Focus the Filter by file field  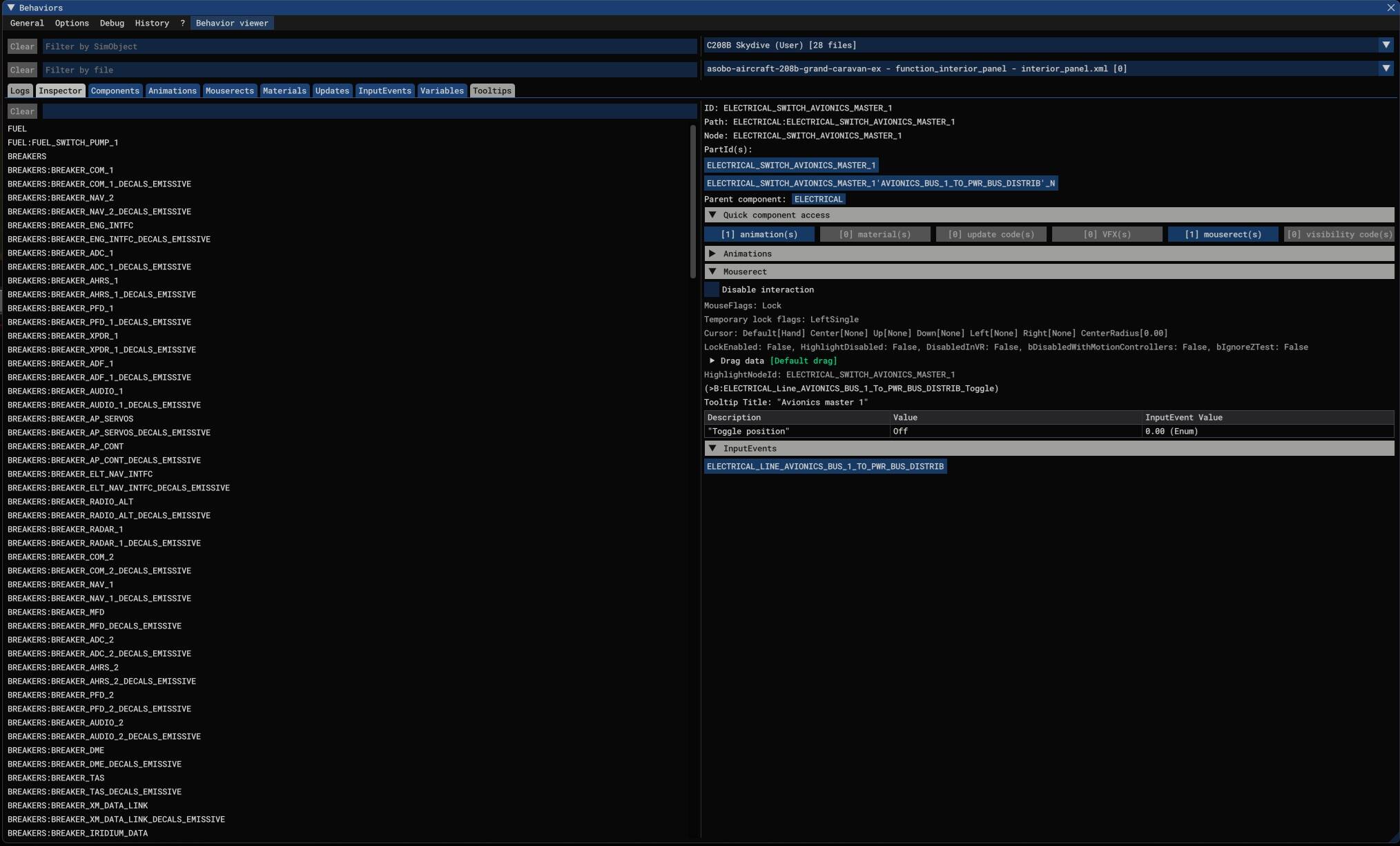(x=369, y=70)
